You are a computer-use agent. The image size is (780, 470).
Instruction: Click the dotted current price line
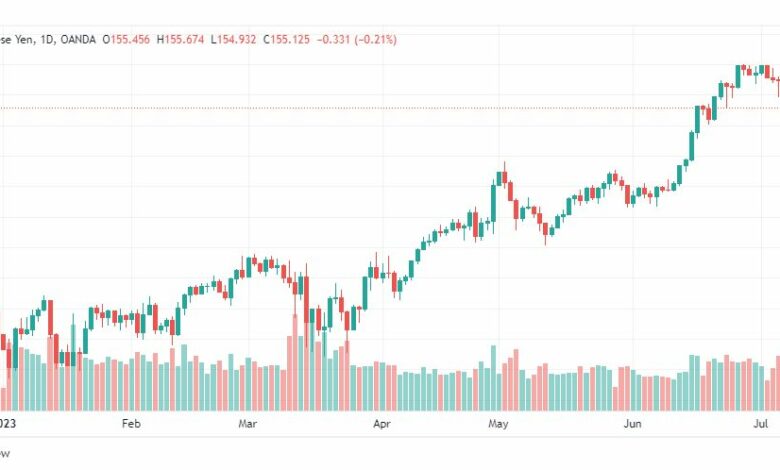[x=390, y=108]
